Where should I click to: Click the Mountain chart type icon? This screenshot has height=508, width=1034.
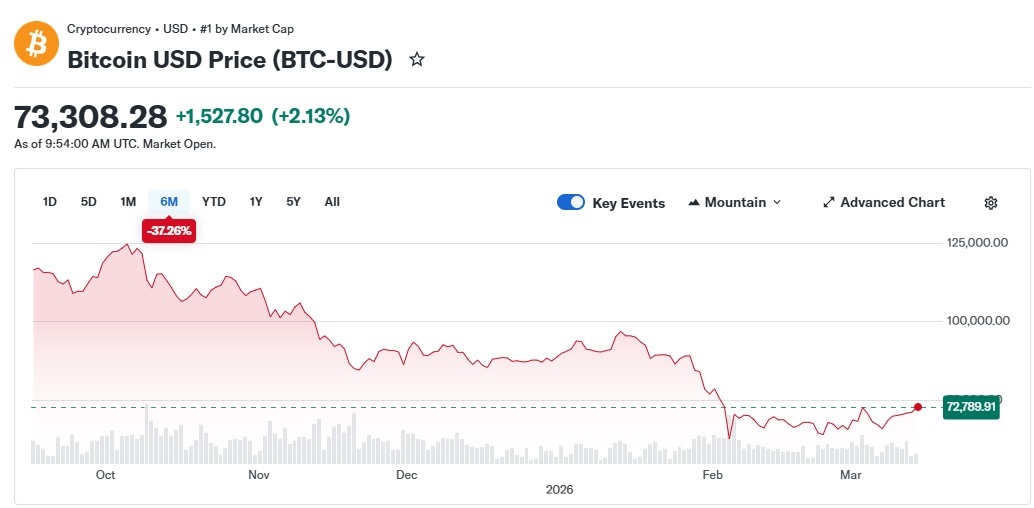[x=694, y=203]
